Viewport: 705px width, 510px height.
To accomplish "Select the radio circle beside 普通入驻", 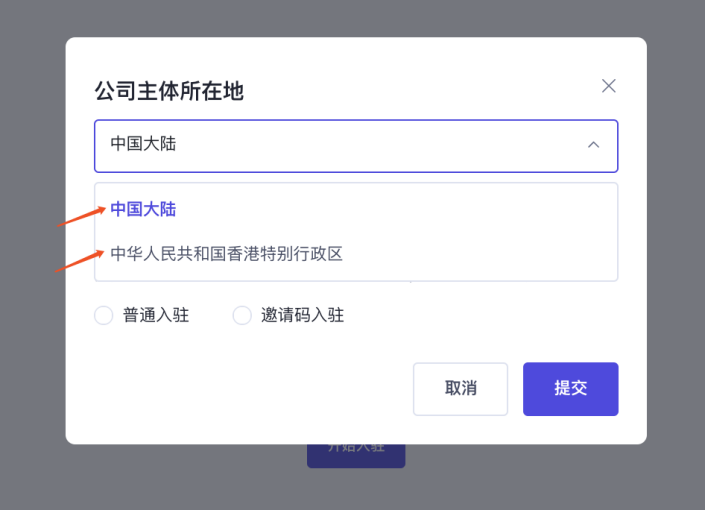I will click(103, 316).
